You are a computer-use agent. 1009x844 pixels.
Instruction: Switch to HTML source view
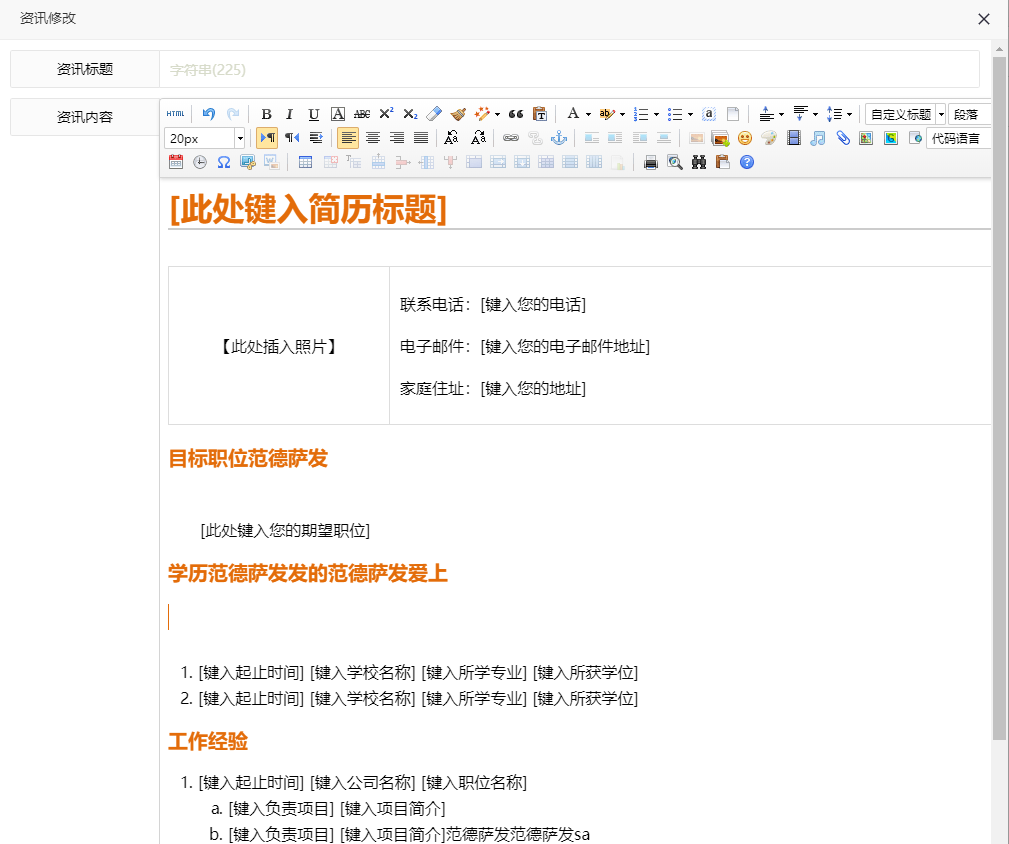175,114
